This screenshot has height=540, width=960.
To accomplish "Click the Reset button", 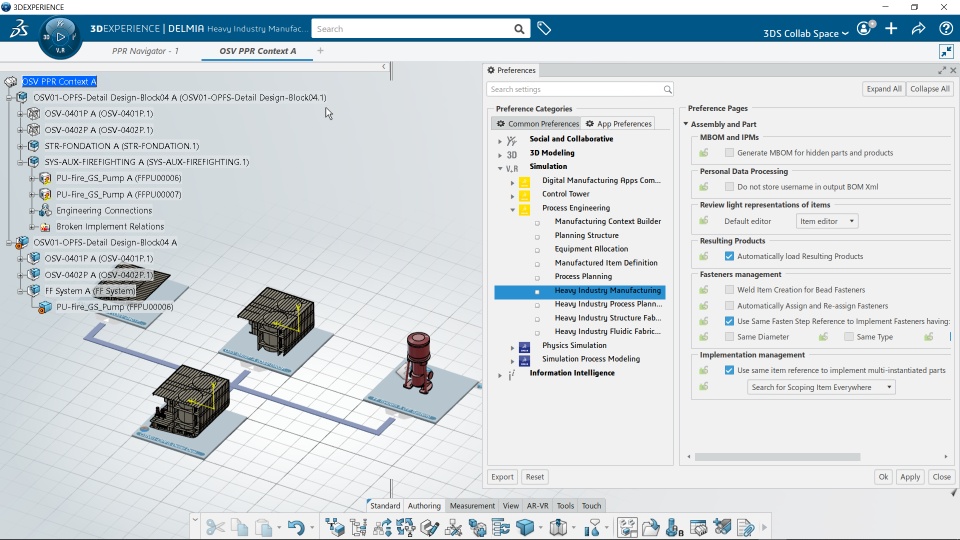I will 534,477.
